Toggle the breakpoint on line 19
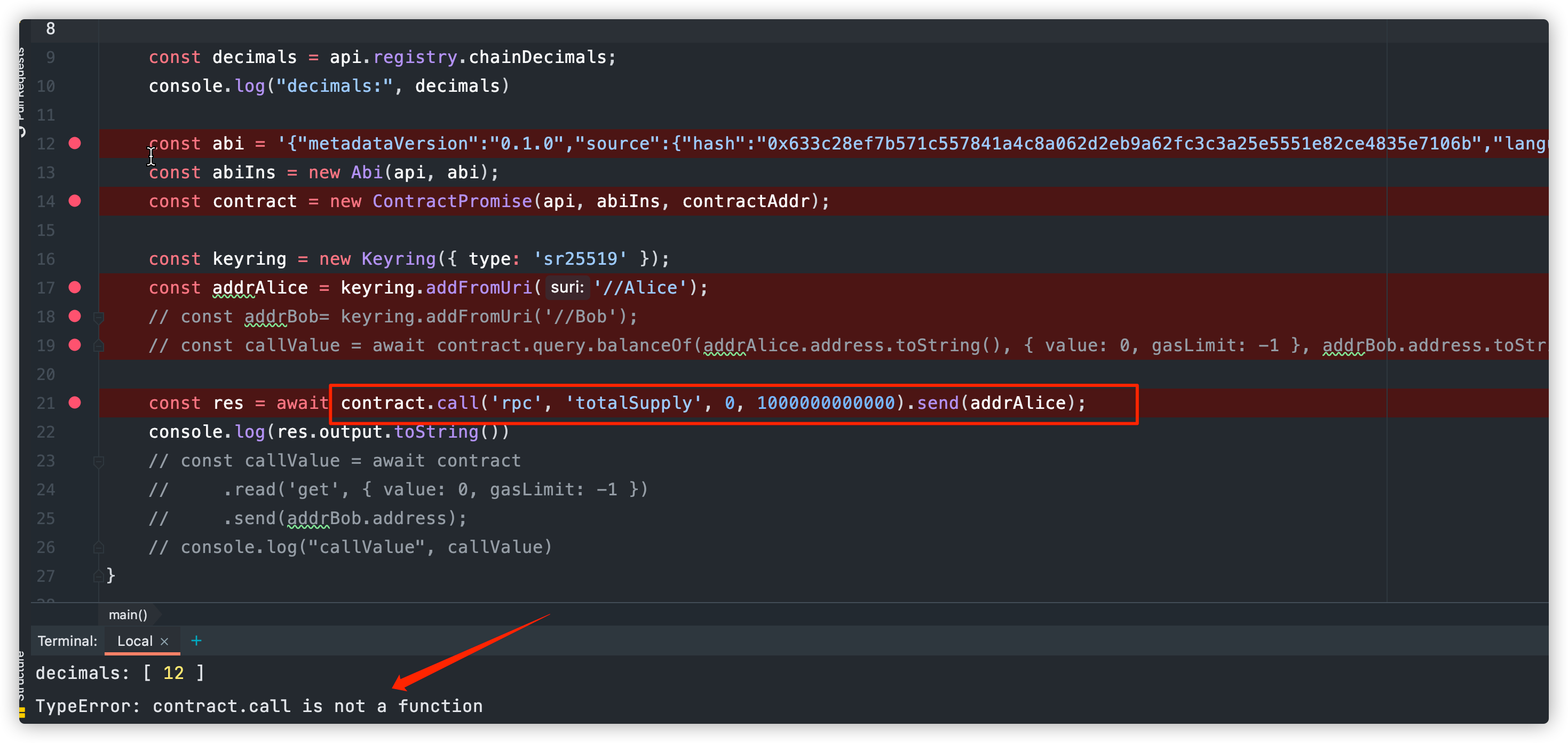The height and width of the screenshot is (743, 1568). click(74, 345)
